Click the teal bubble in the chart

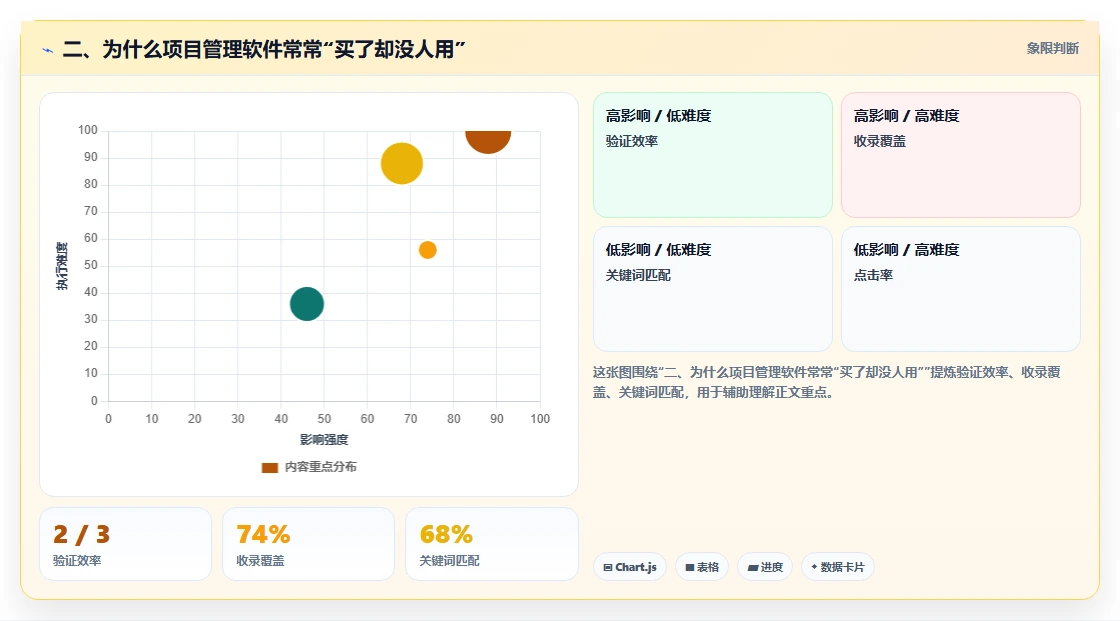point(307,304)
